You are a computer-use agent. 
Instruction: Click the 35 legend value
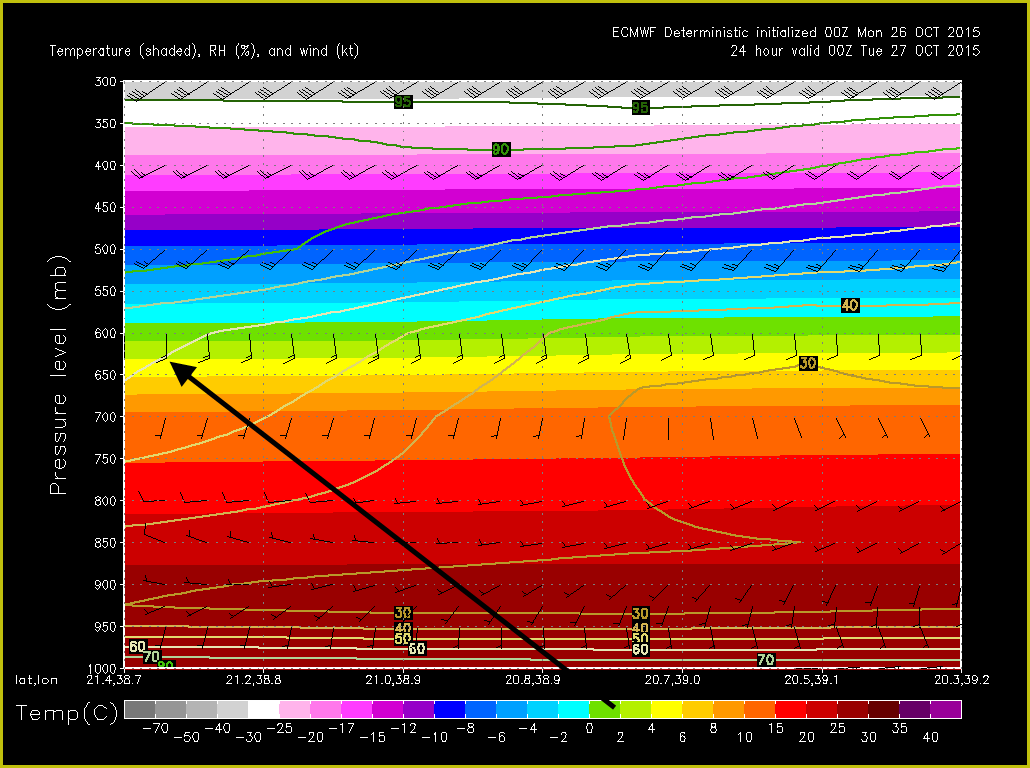point(899,728)
